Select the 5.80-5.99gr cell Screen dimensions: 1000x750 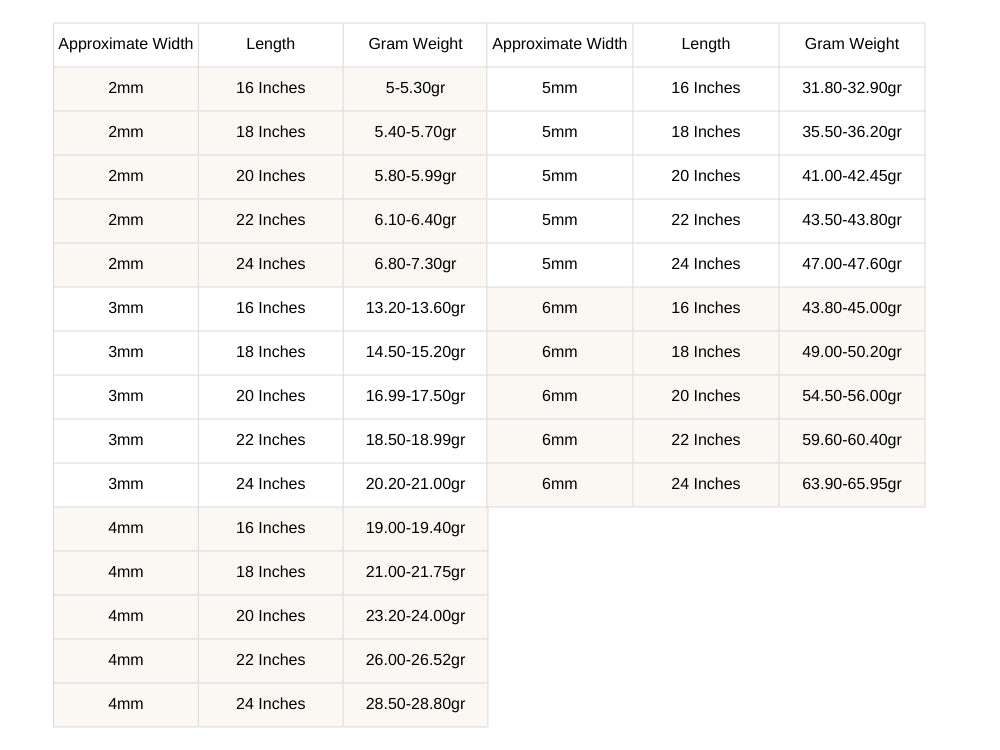click(x=415, y=176)
